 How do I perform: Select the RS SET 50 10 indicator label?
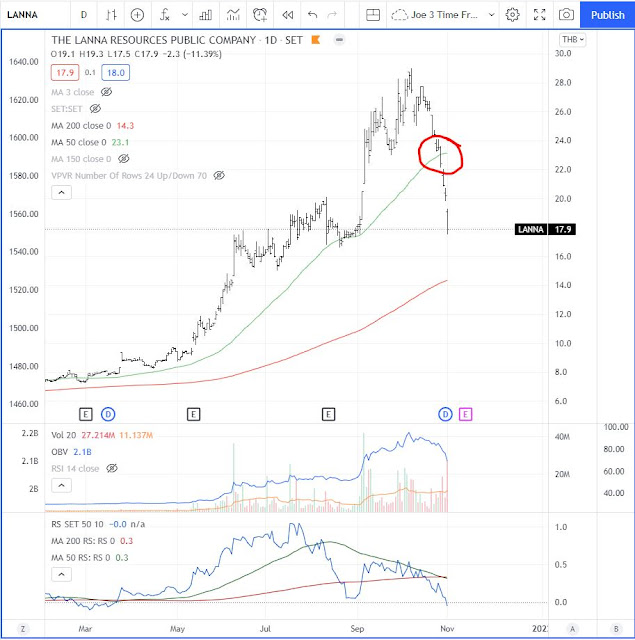tap(77, 524)
